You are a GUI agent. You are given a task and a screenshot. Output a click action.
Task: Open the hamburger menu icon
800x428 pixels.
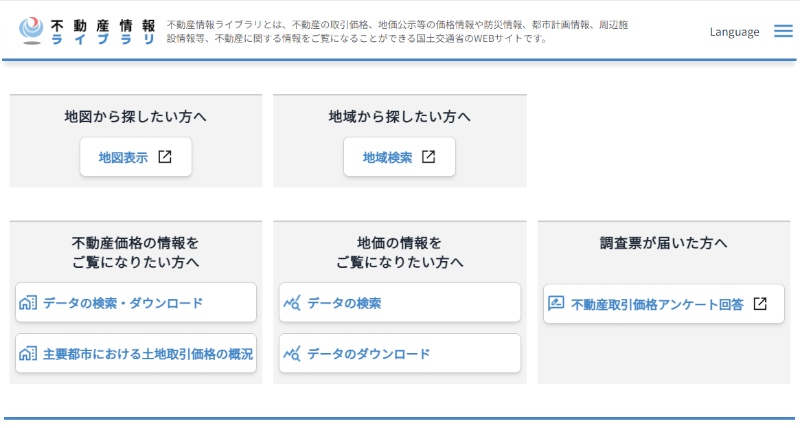pyautogui.click(x=783, y=31)
